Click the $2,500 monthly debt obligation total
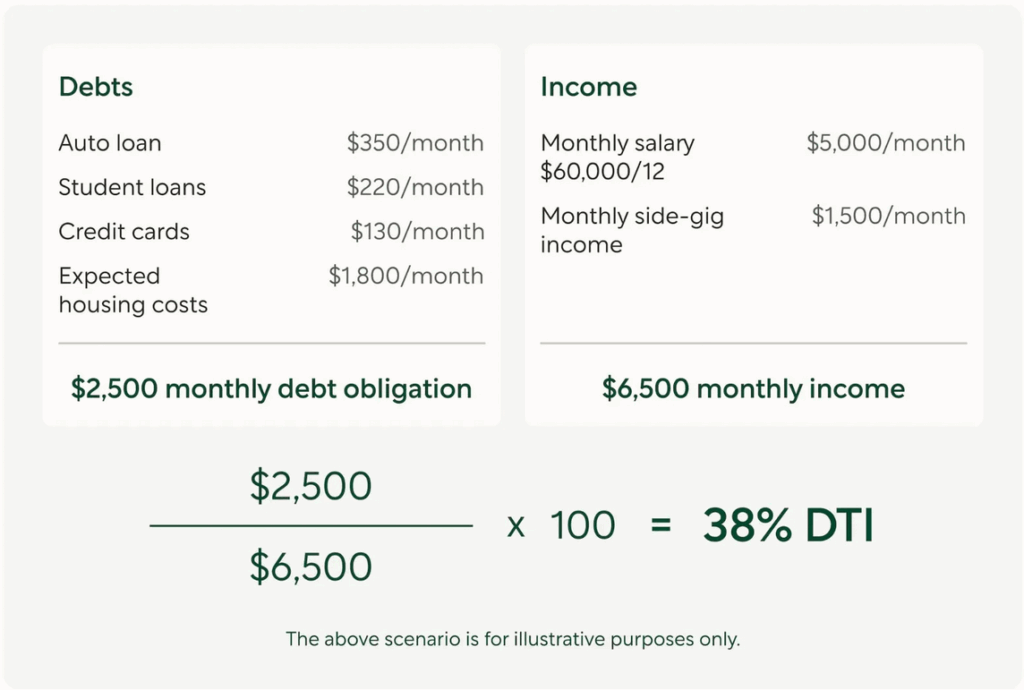The image size is (1024, 690). click(x=271, y=388)
